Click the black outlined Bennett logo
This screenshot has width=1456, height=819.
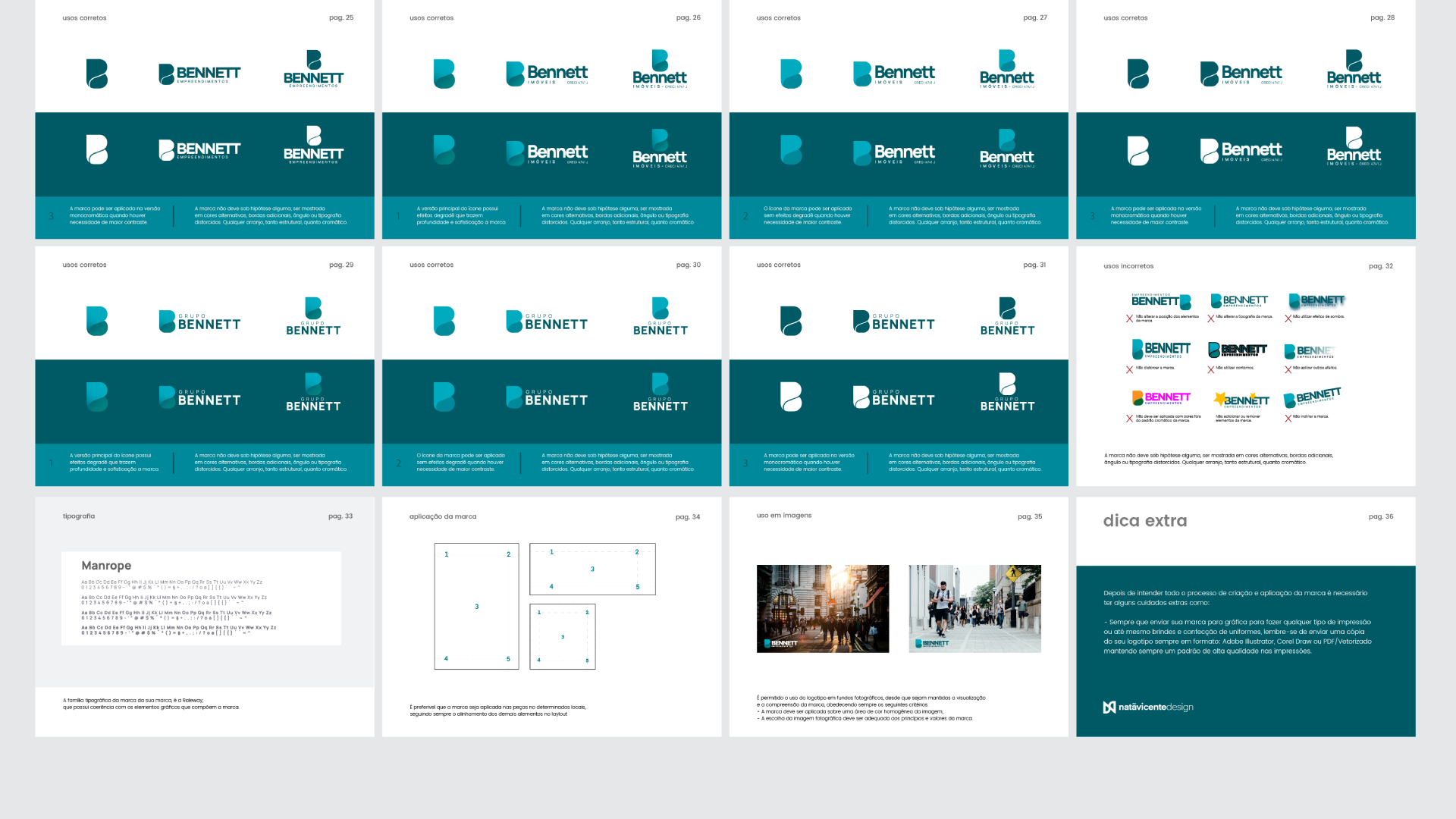click(x=1238, y=350)
